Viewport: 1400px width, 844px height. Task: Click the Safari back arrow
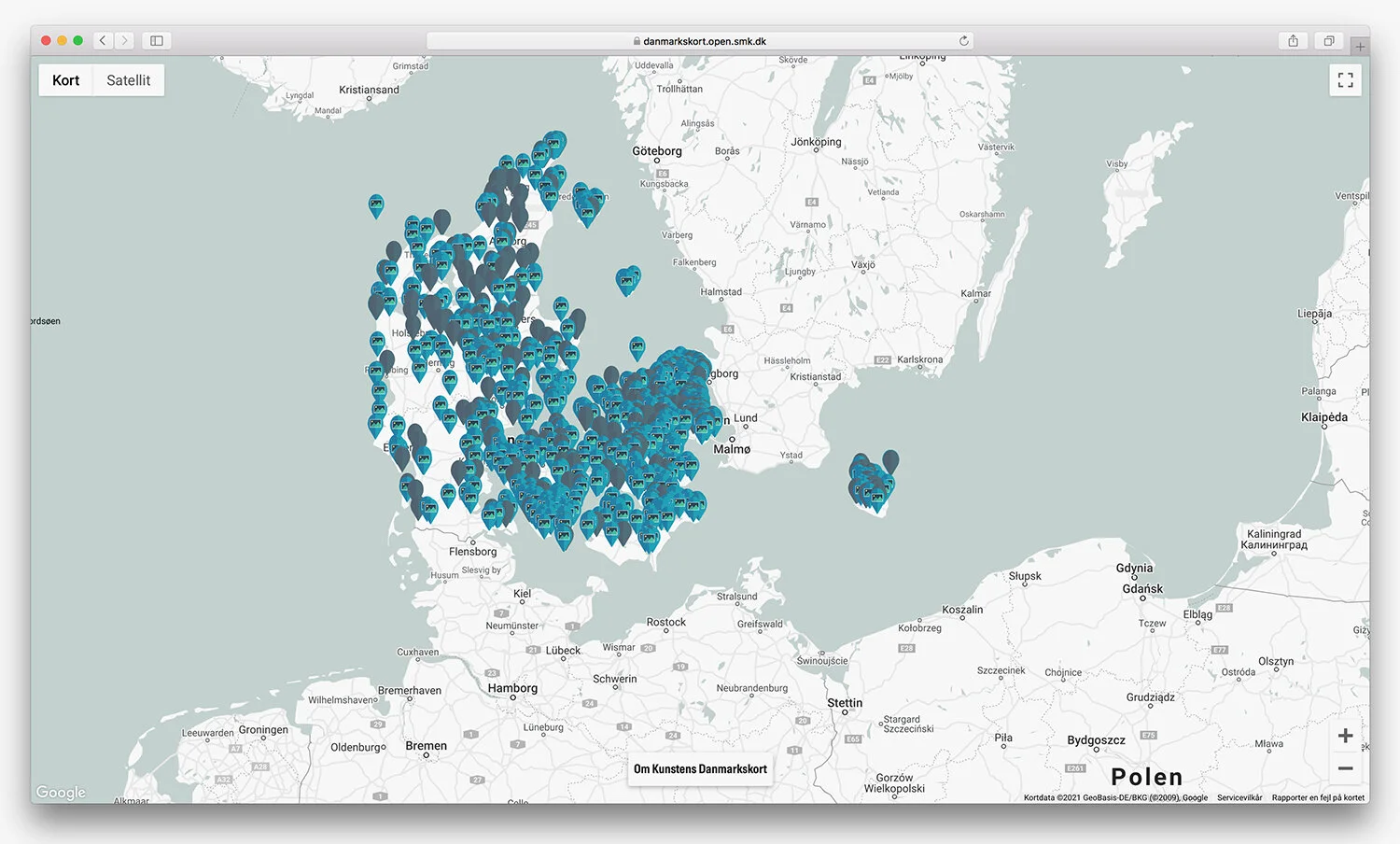coord(103,40)
